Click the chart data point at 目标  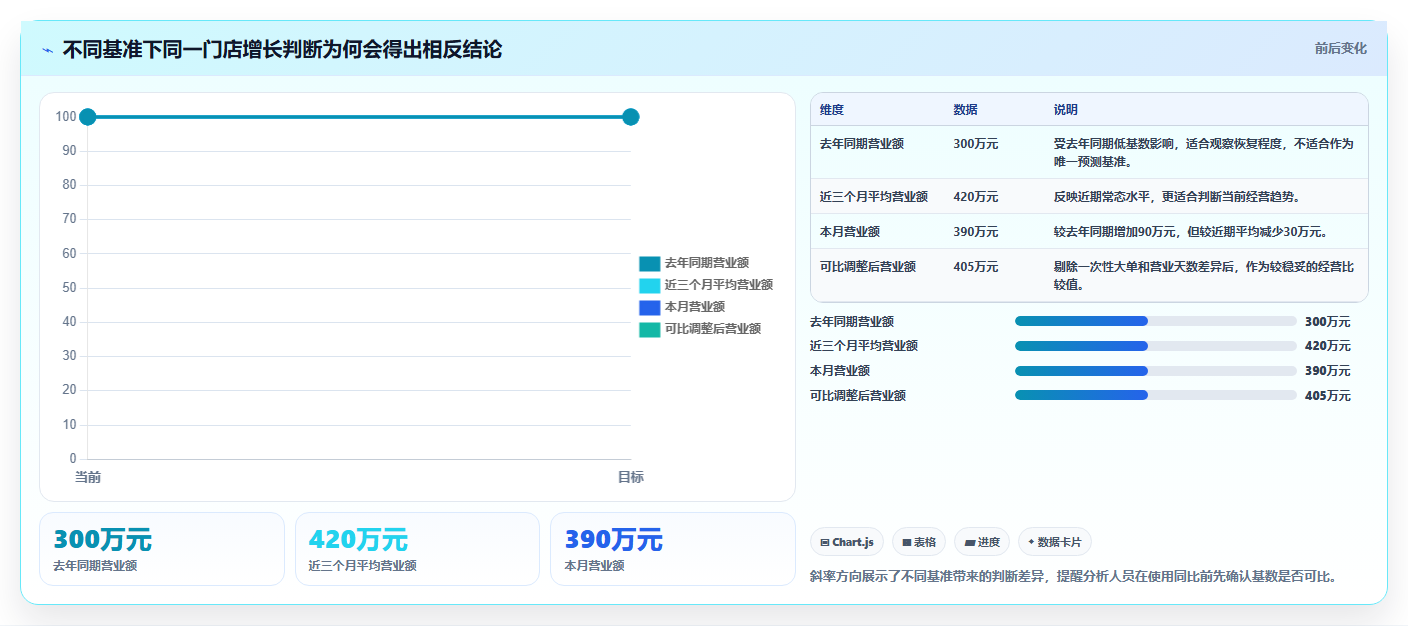(x=630, y=117)
